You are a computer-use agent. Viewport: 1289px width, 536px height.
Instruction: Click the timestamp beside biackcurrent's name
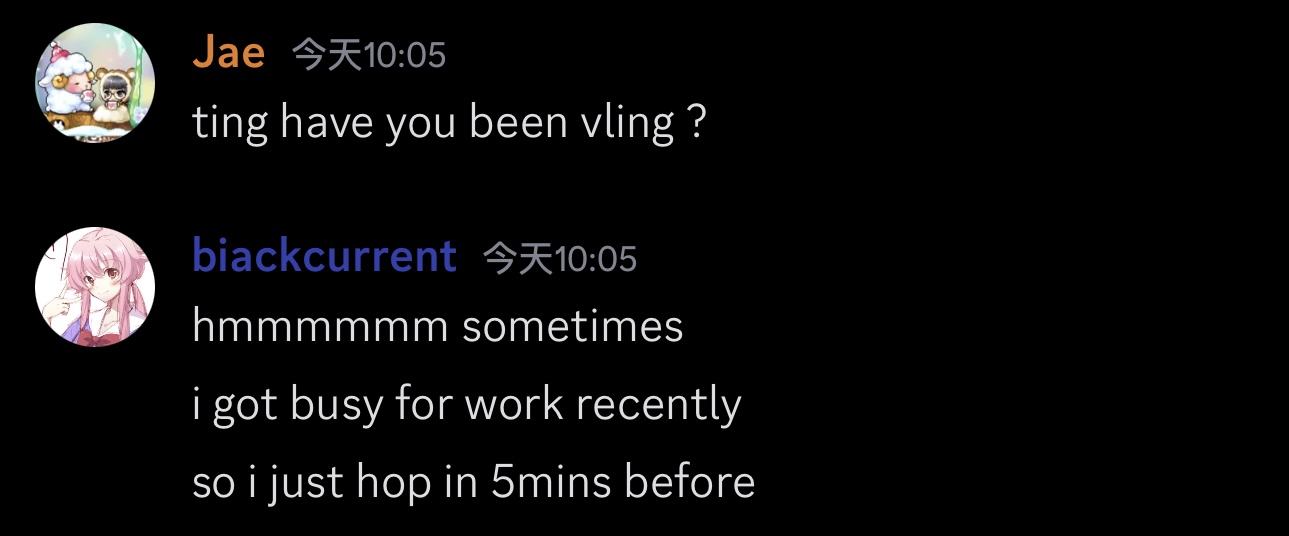[560, 259]
